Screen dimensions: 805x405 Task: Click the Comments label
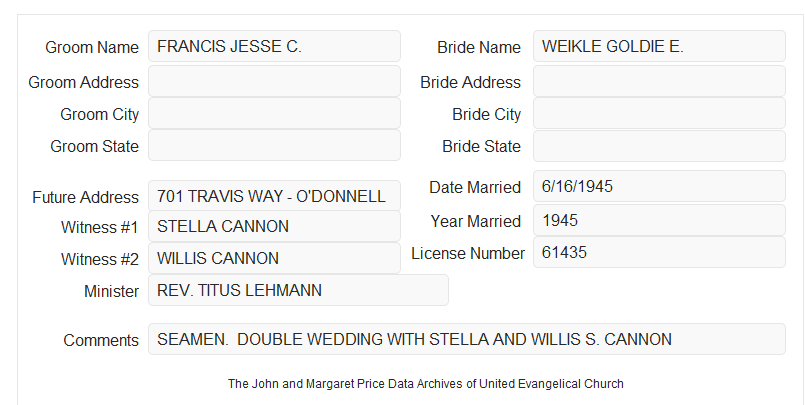(101, 340)
